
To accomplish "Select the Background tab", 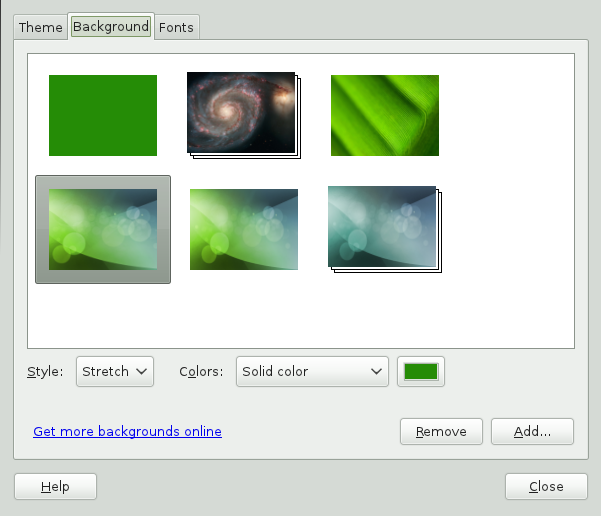I will [111, 26].
